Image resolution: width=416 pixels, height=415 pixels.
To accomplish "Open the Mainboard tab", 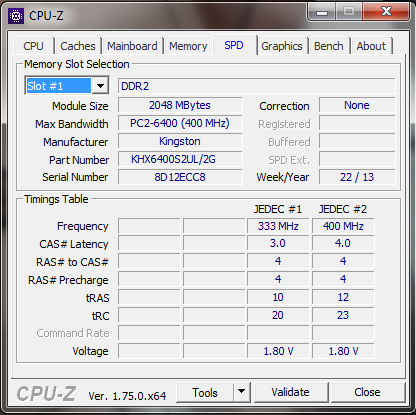I will (132, 46).
